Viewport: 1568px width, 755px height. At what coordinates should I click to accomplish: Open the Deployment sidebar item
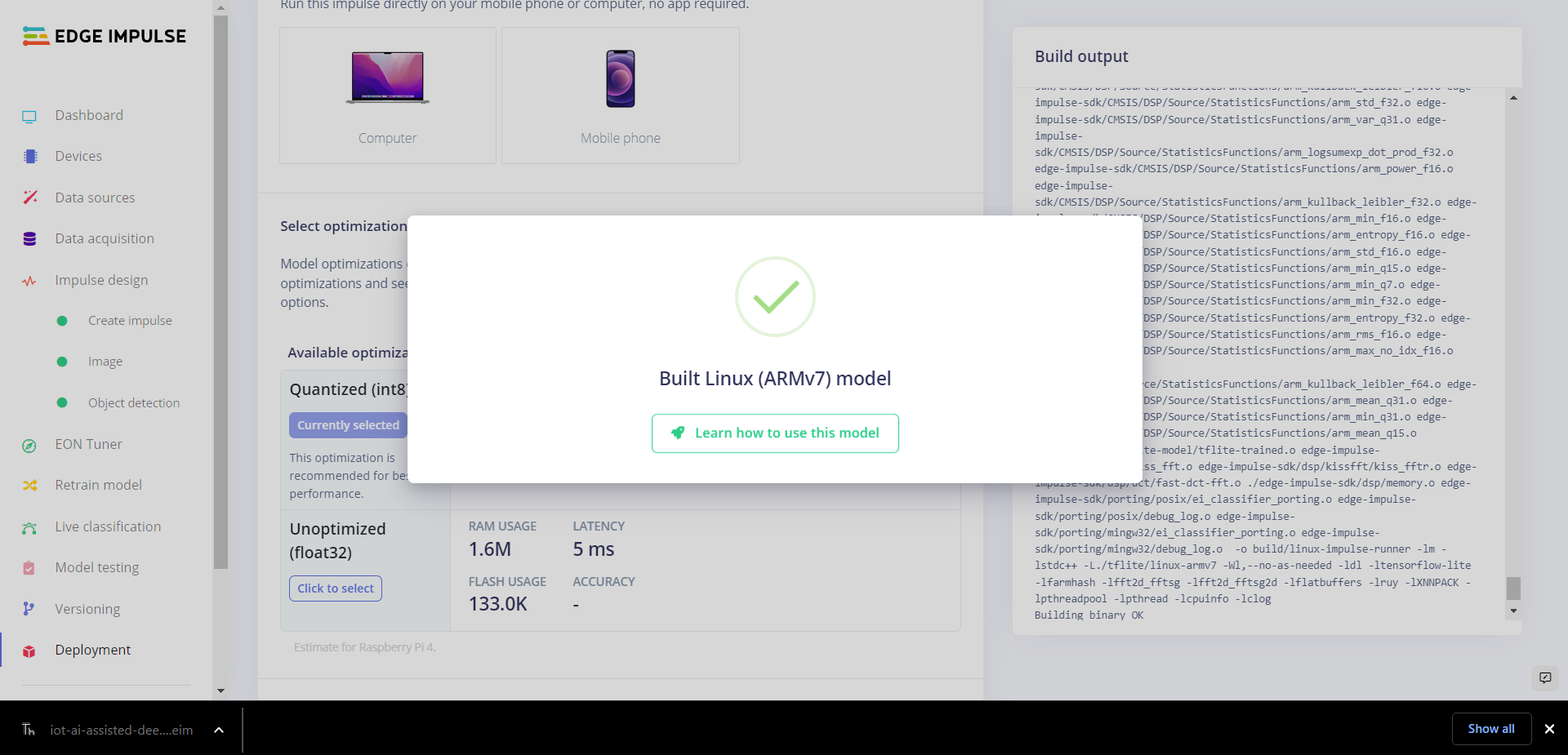pos(92,650)
